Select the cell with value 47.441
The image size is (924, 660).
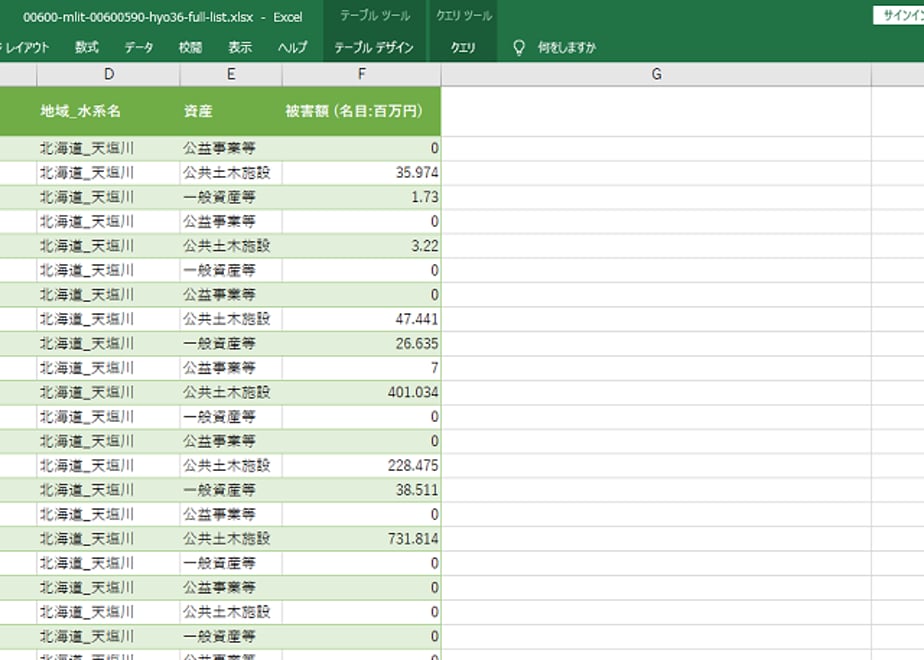coord(362,319)
